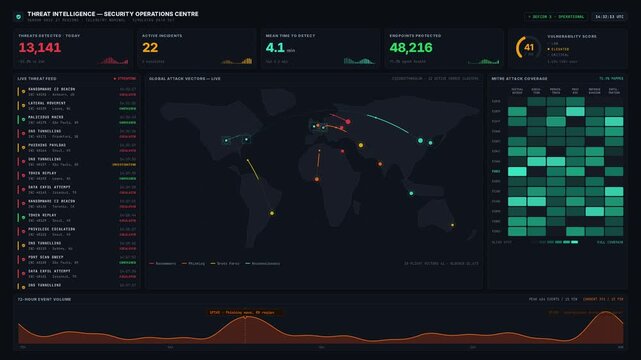Click the percent mapped value in MITRE panel
641x360 pixels.
click(611, 78)
